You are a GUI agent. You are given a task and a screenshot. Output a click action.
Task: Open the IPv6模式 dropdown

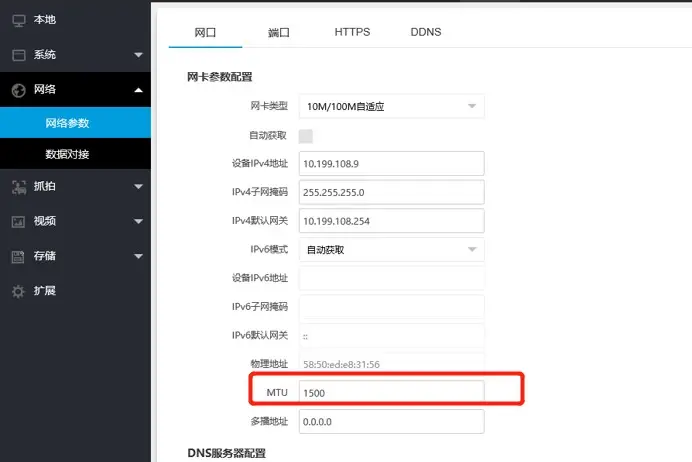click(391, 249)
